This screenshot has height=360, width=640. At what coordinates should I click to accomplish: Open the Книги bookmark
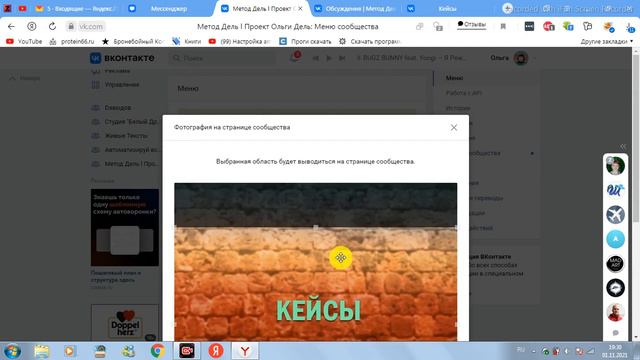[x=187, y=42]
